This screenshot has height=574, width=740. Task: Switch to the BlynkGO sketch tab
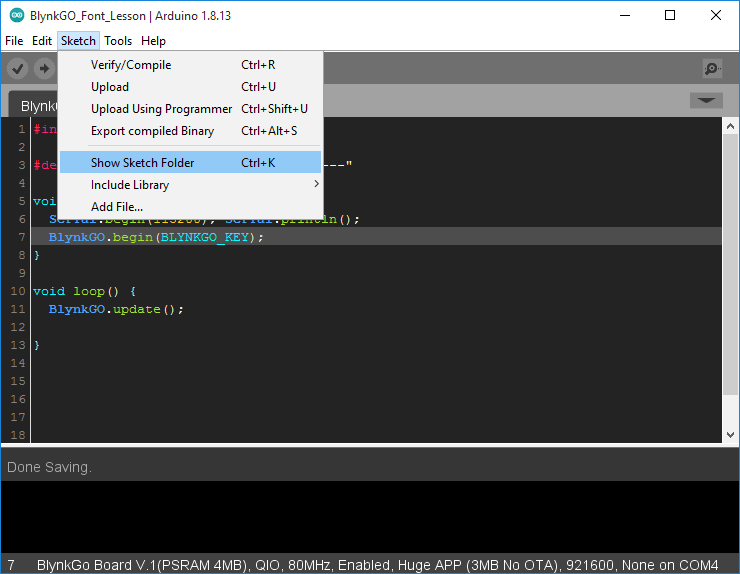[x=33, y=105]
